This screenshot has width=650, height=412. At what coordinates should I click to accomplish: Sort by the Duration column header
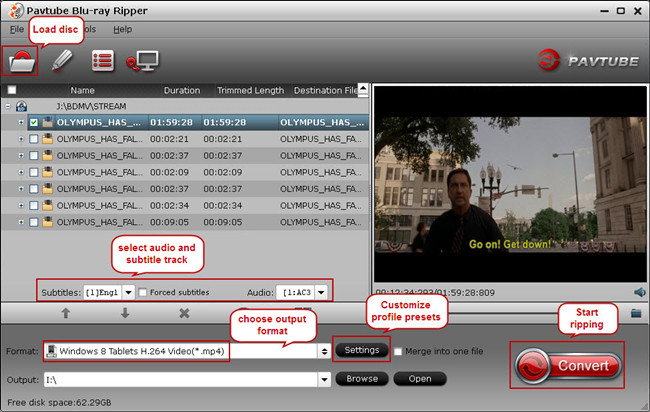(182, 90)
